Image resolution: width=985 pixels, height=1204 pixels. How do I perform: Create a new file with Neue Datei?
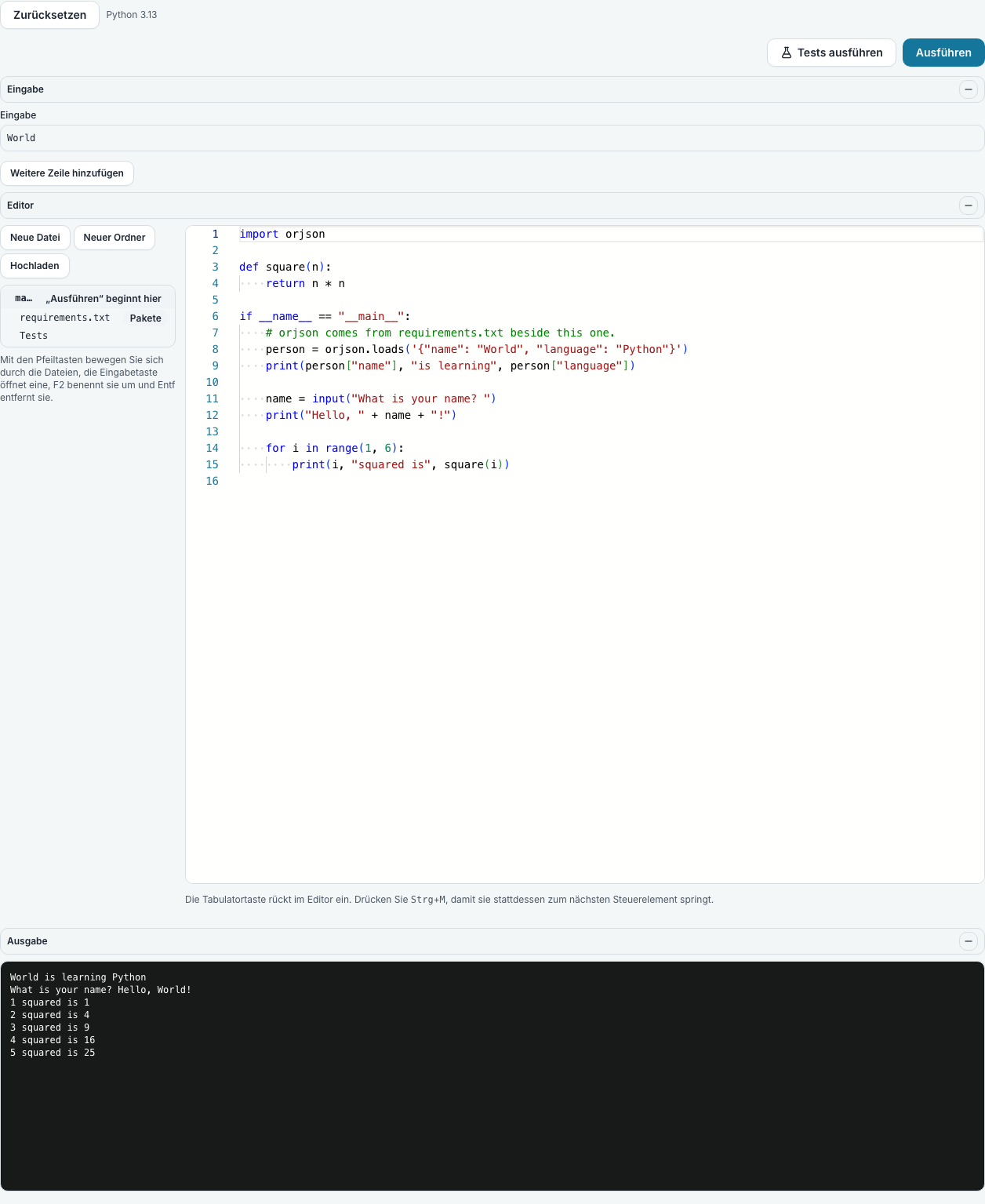tap(35, 238)
